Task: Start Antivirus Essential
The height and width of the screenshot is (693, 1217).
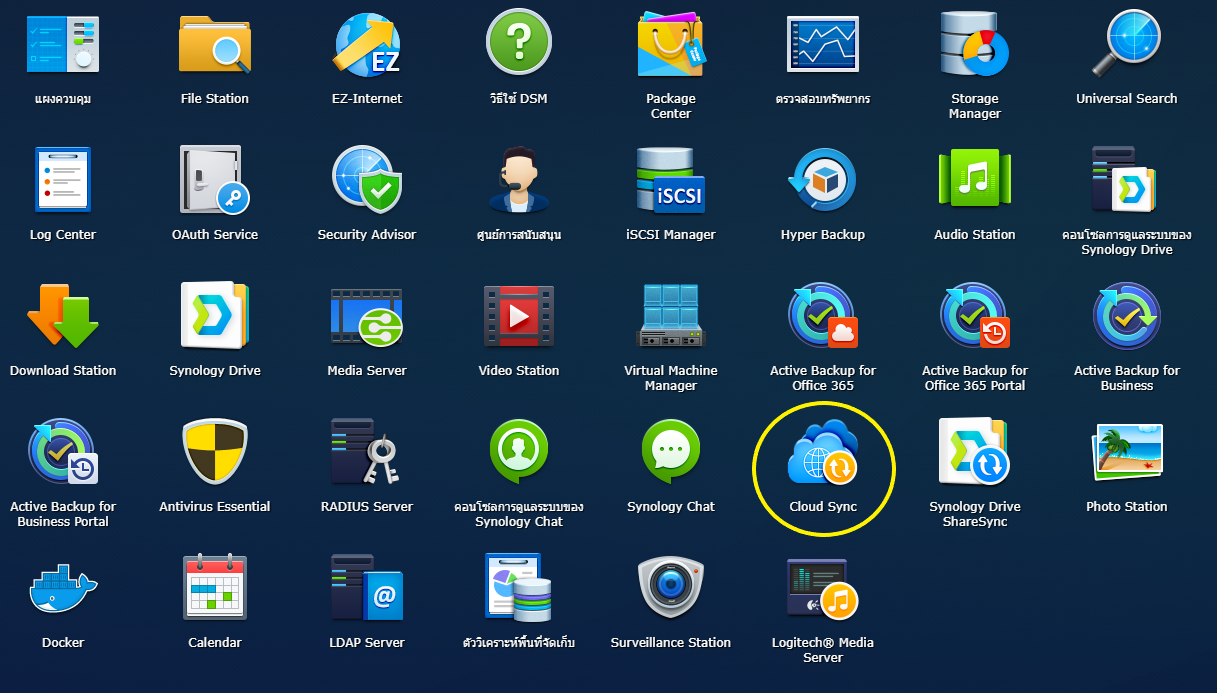Action: (x=215, y=450)
